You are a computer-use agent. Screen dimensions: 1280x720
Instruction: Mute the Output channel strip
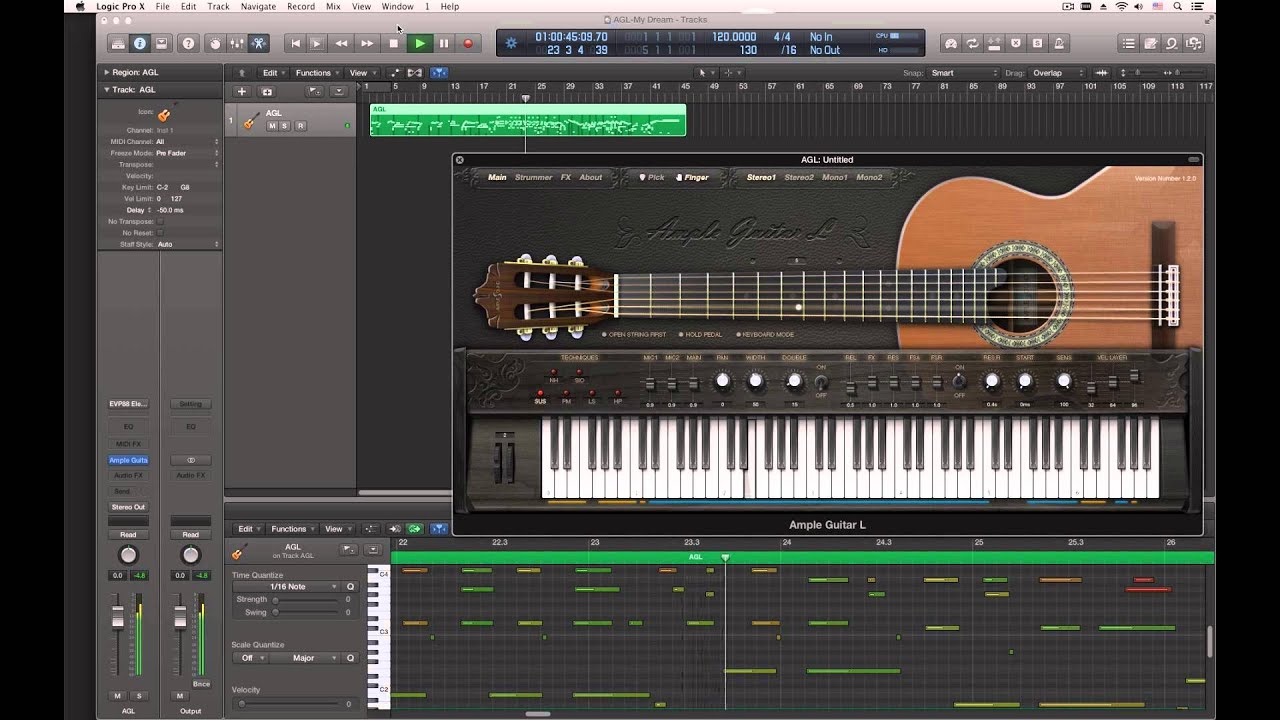click(180, 696)
